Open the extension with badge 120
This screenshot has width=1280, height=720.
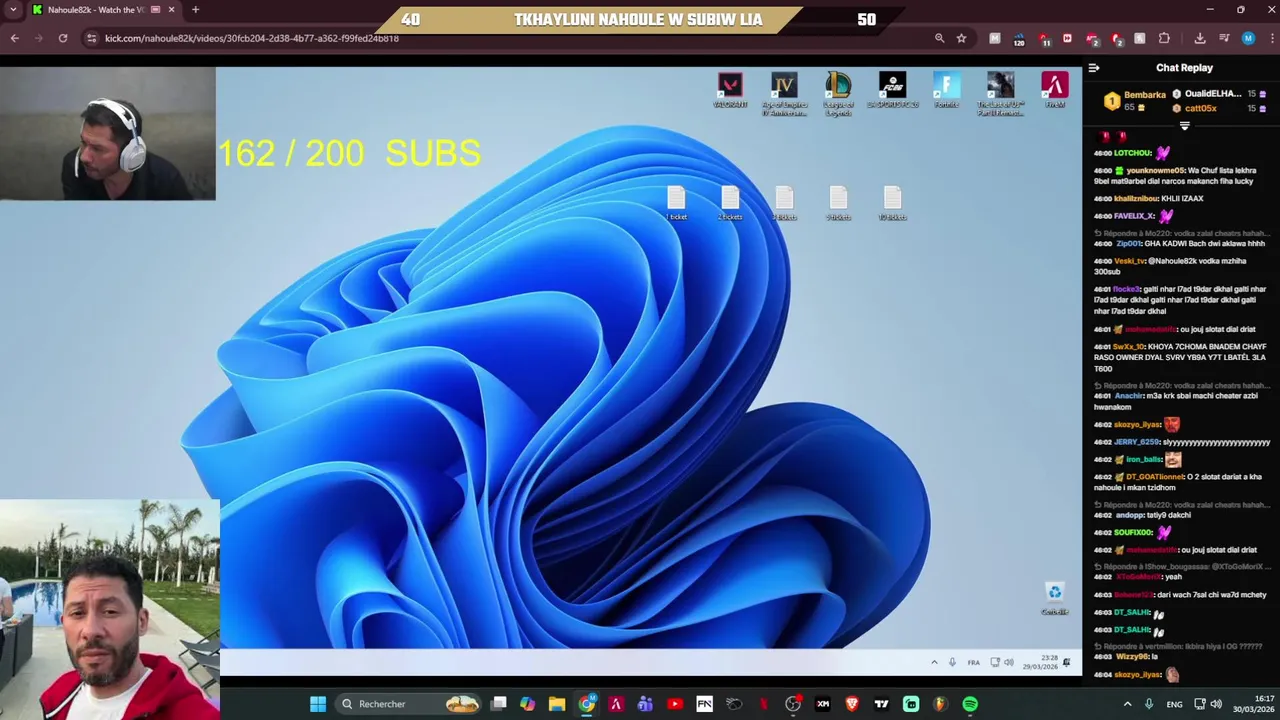1018,39
